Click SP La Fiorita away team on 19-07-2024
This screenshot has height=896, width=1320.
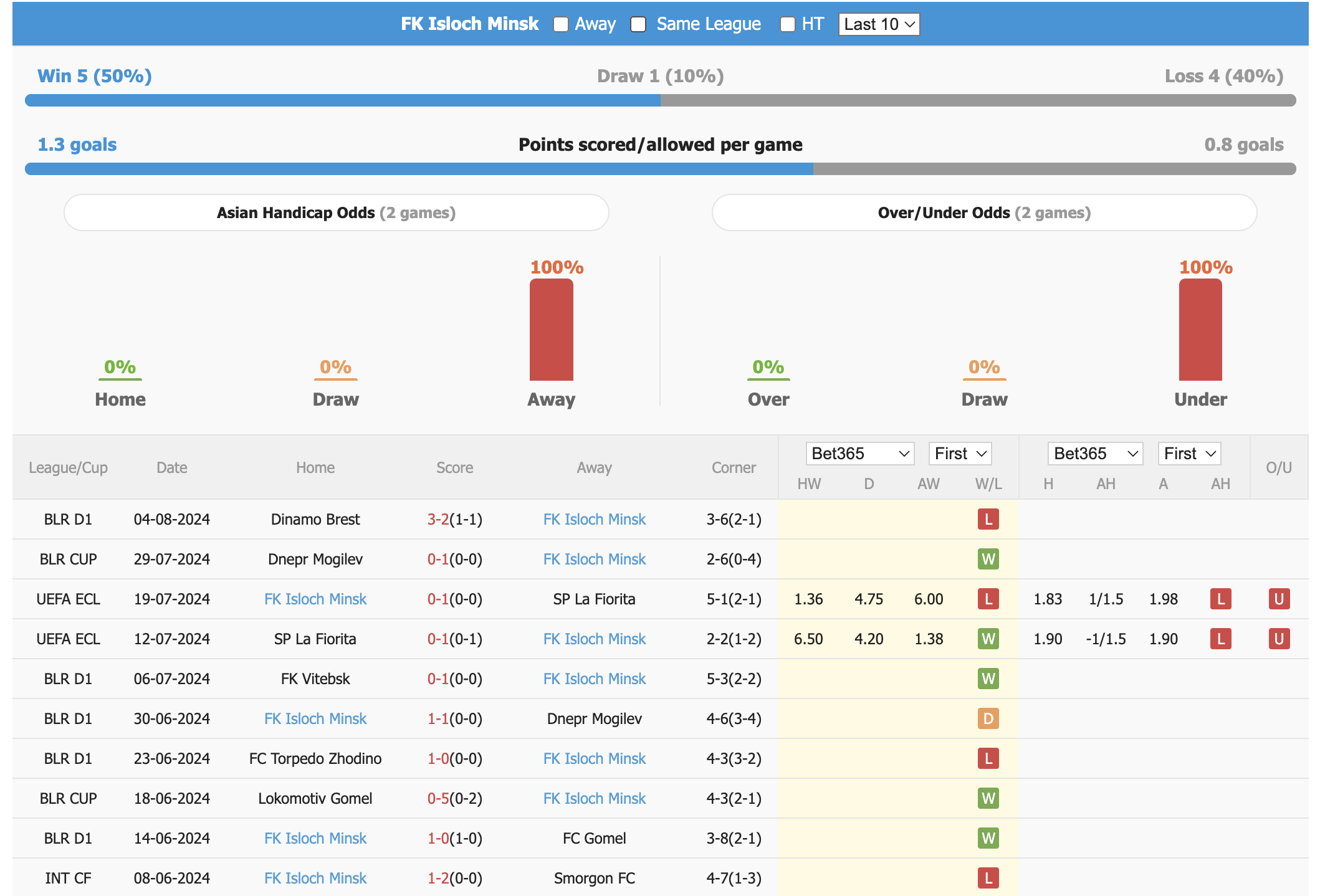[x=595, y=599]
